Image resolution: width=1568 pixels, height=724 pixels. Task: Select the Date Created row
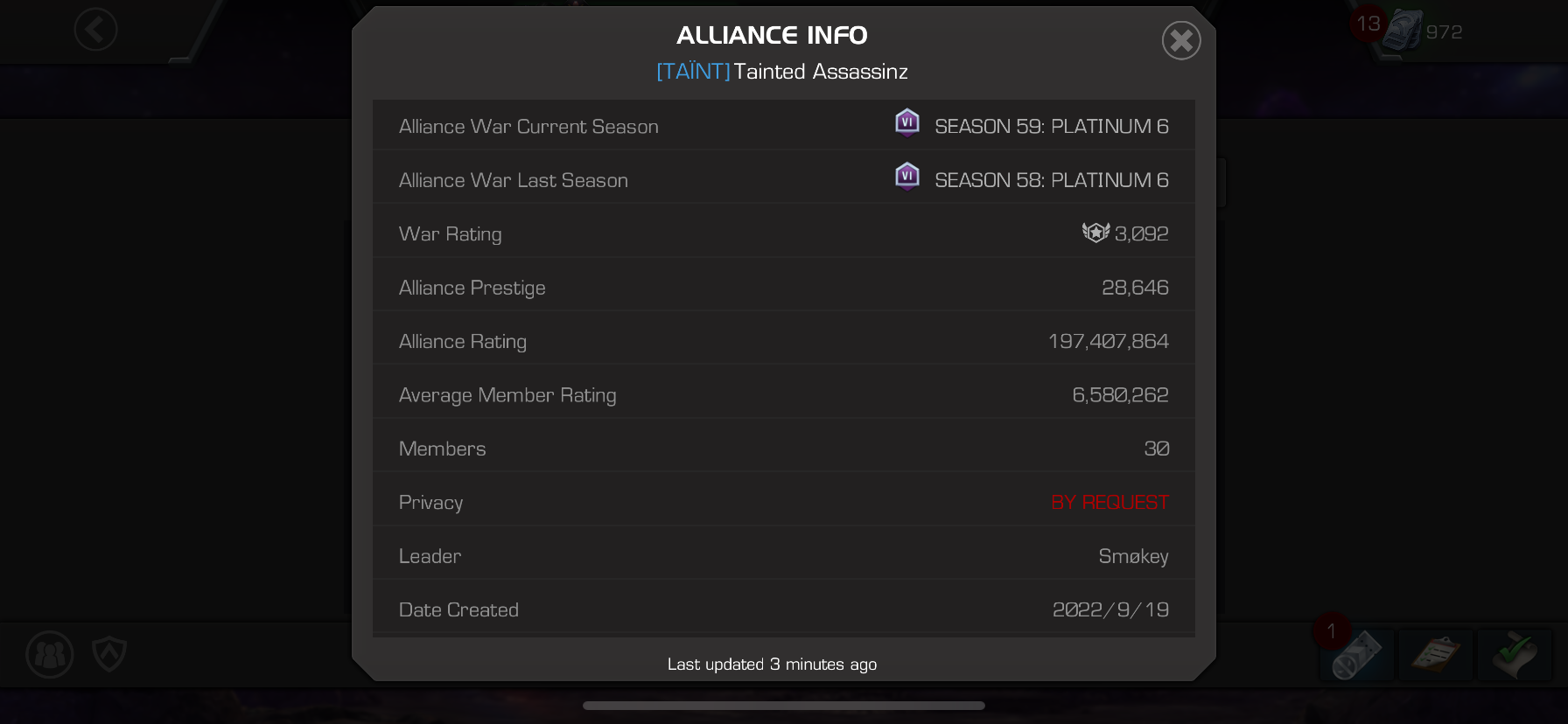784,609
